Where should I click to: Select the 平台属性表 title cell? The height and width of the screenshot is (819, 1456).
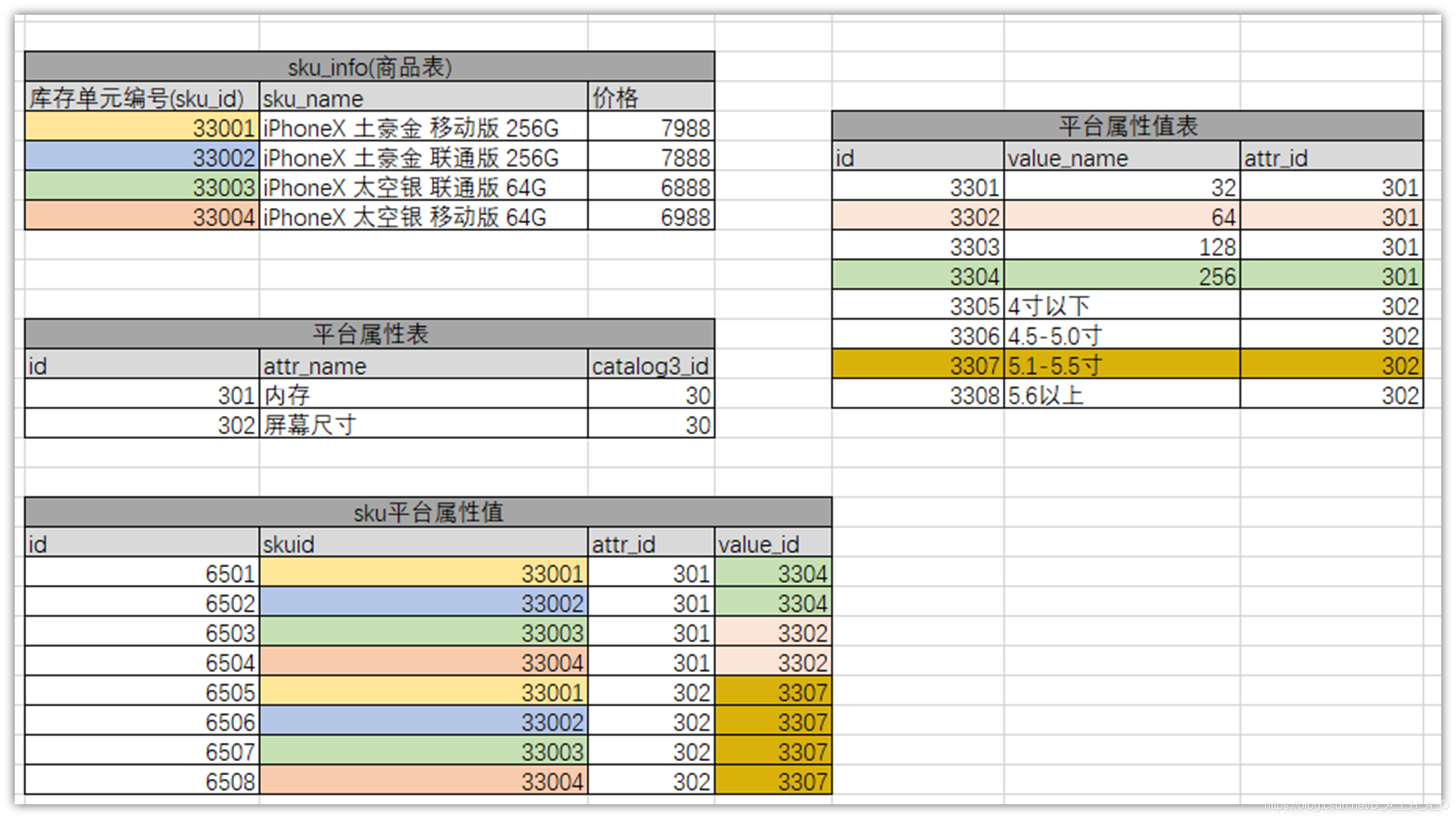click(370, 334)
